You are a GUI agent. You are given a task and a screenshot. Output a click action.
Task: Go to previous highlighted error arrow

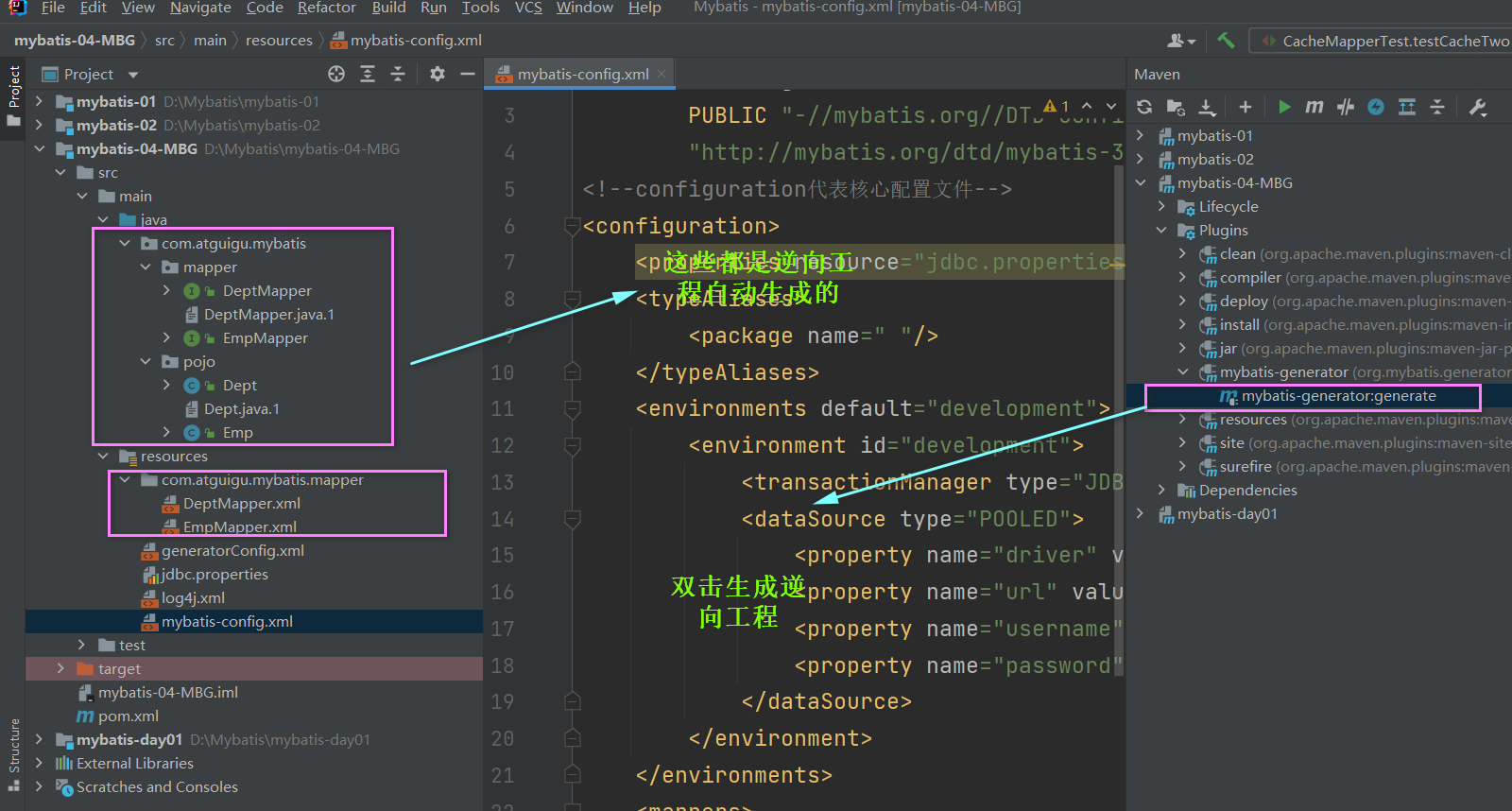pos(1088,106)
